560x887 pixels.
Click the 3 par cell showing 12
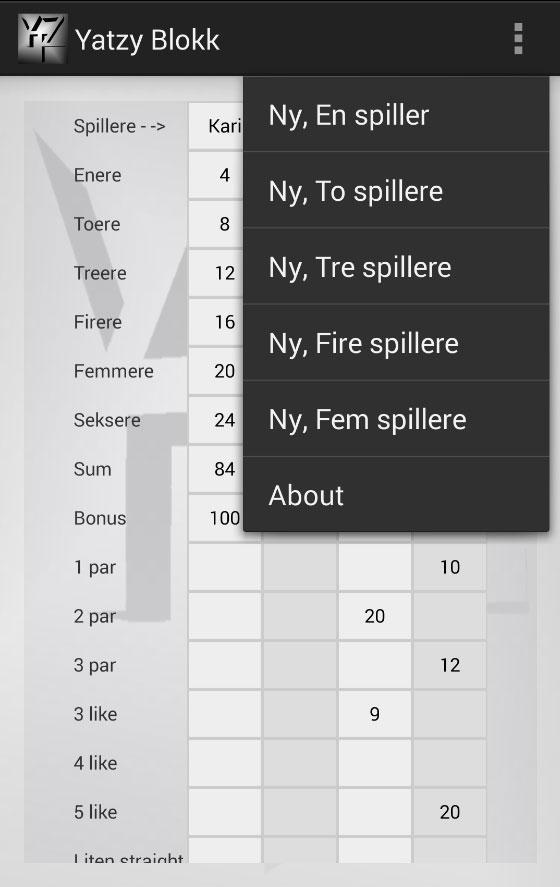click(x=450, y=665)
